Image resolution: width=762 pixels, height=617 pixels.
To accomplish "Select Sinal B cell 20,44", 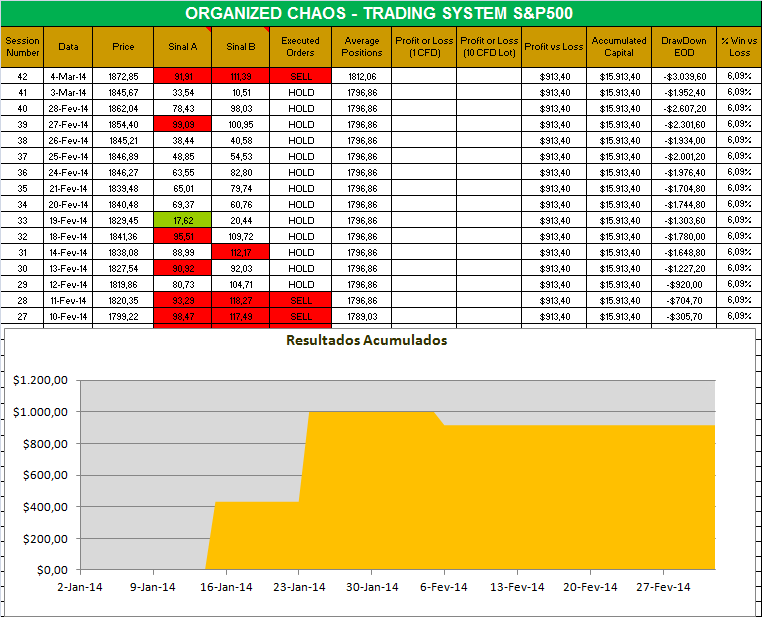I will 241,221.
